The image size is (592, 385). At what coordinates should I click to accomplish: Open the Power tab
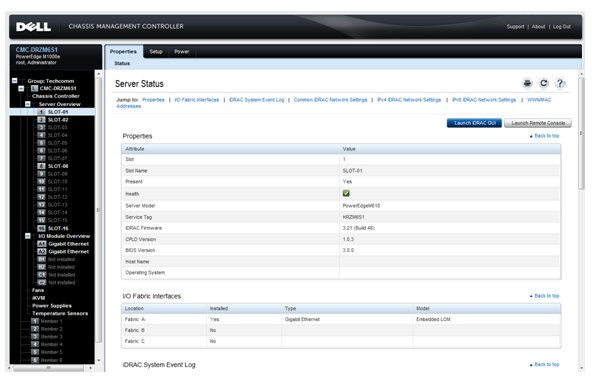point(182,52)
